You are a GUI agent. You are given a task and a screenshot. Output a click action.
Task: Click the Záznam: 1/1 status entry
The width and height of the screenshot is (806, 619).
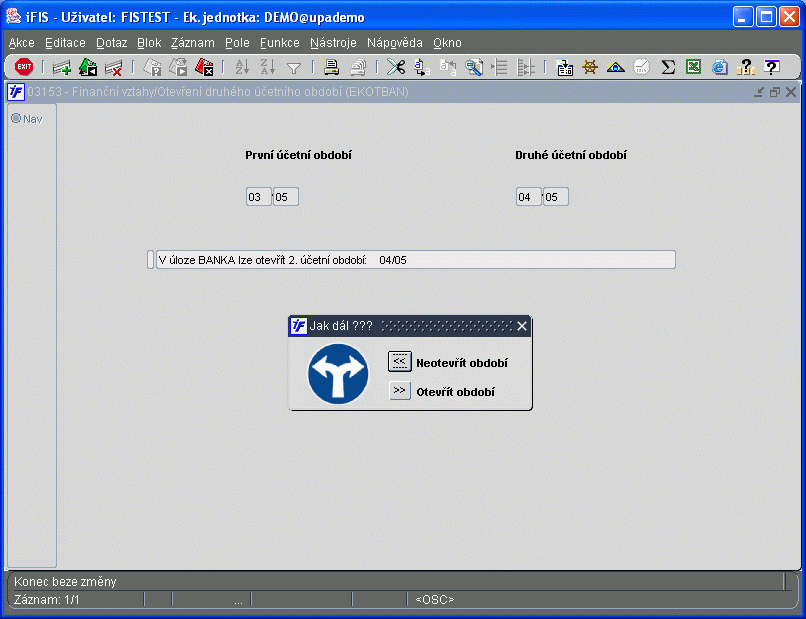(46, 599)
